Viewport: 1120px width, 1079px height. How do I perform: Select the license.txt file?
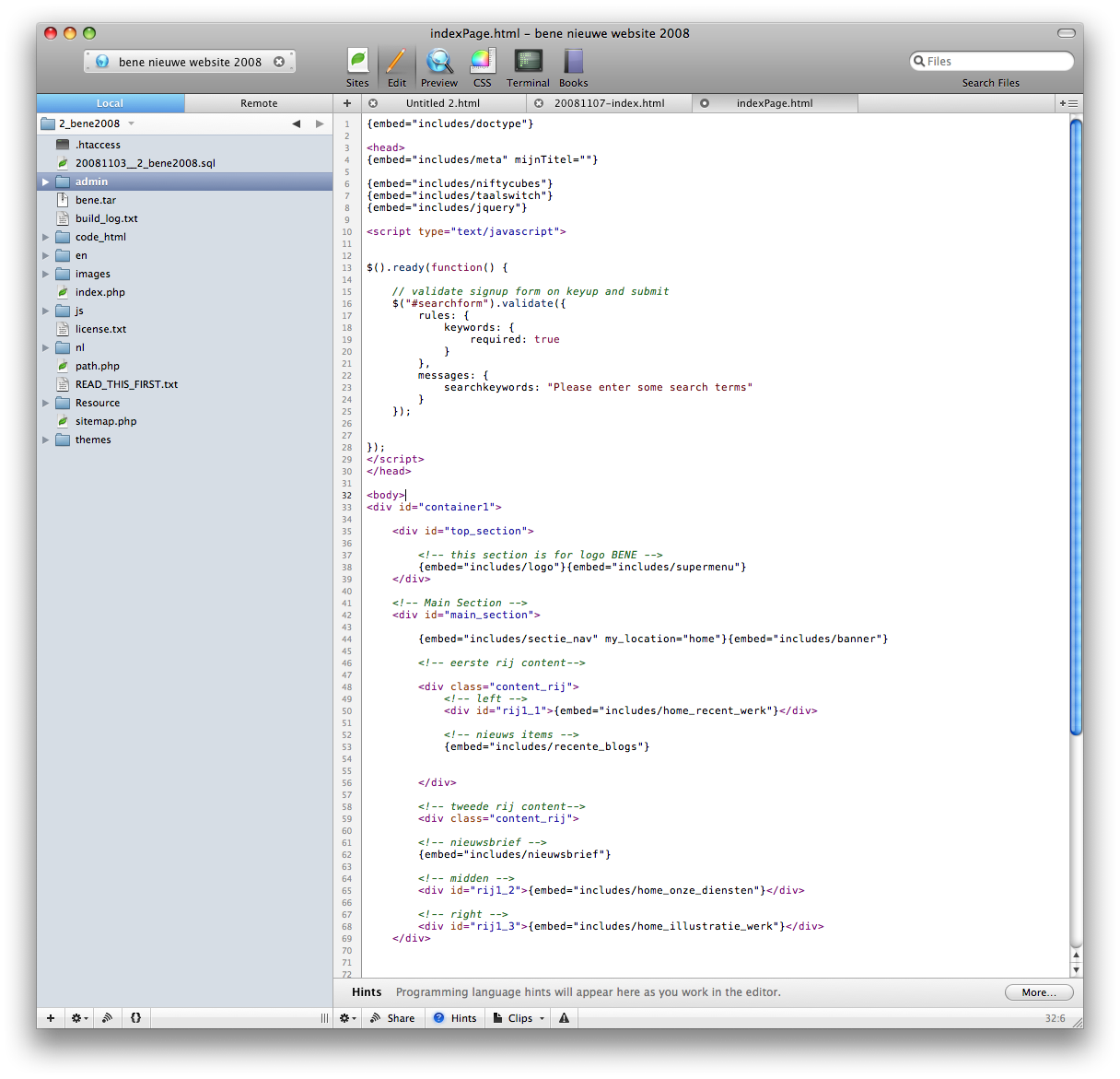coord(184,329)
